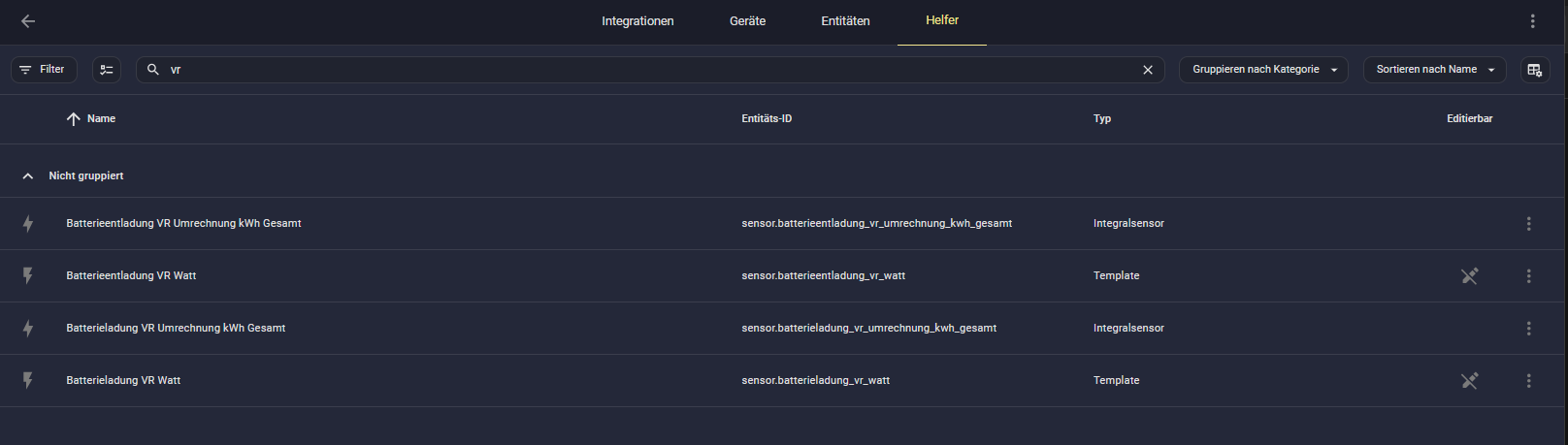The width and height of the screenshot is (1568, 445).
Task: Open three-dot menu for Batterieentladung VR Watt
Action: pos(1528,276)
